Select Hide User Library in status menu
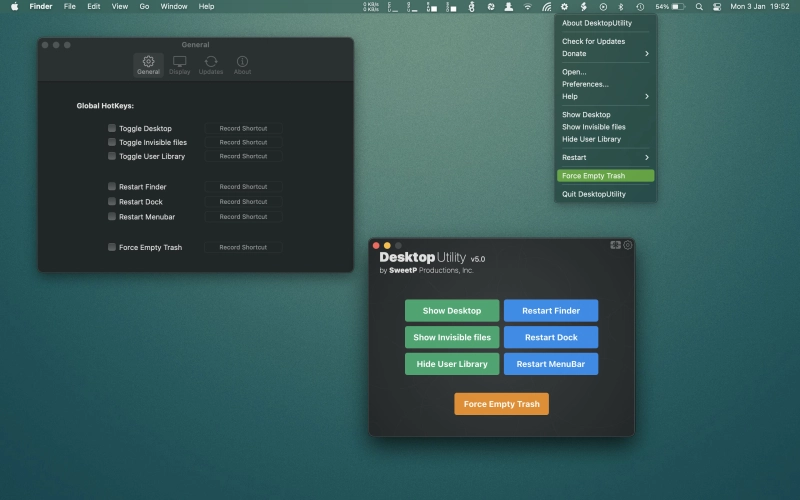The height and width of the screenshot is (500, 800). pyautogui.click(x=605, y=139)
